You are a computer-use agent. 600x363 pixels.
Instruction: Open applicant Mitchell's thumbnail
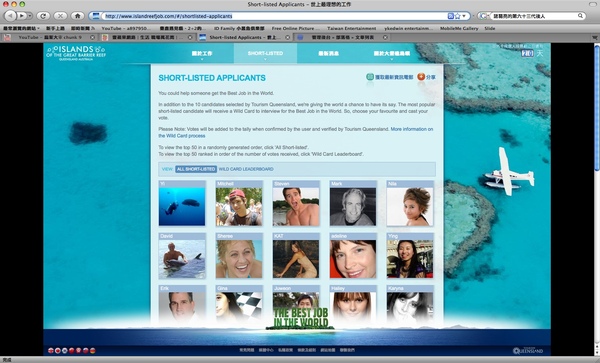click(239, 207)
